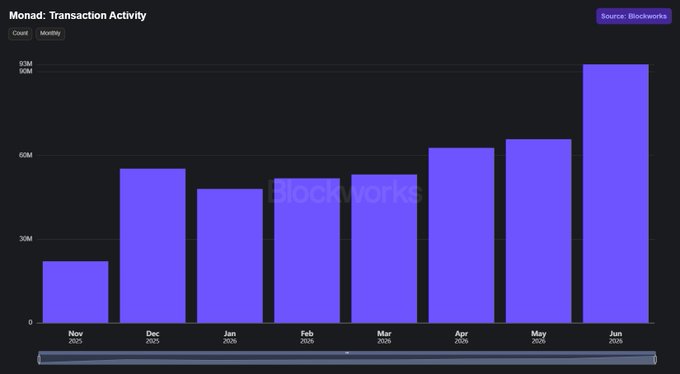Click the Jun 2026 x-axis label
Image resolution: width=680 pixels, height=374 pixels.
point(616,337)
